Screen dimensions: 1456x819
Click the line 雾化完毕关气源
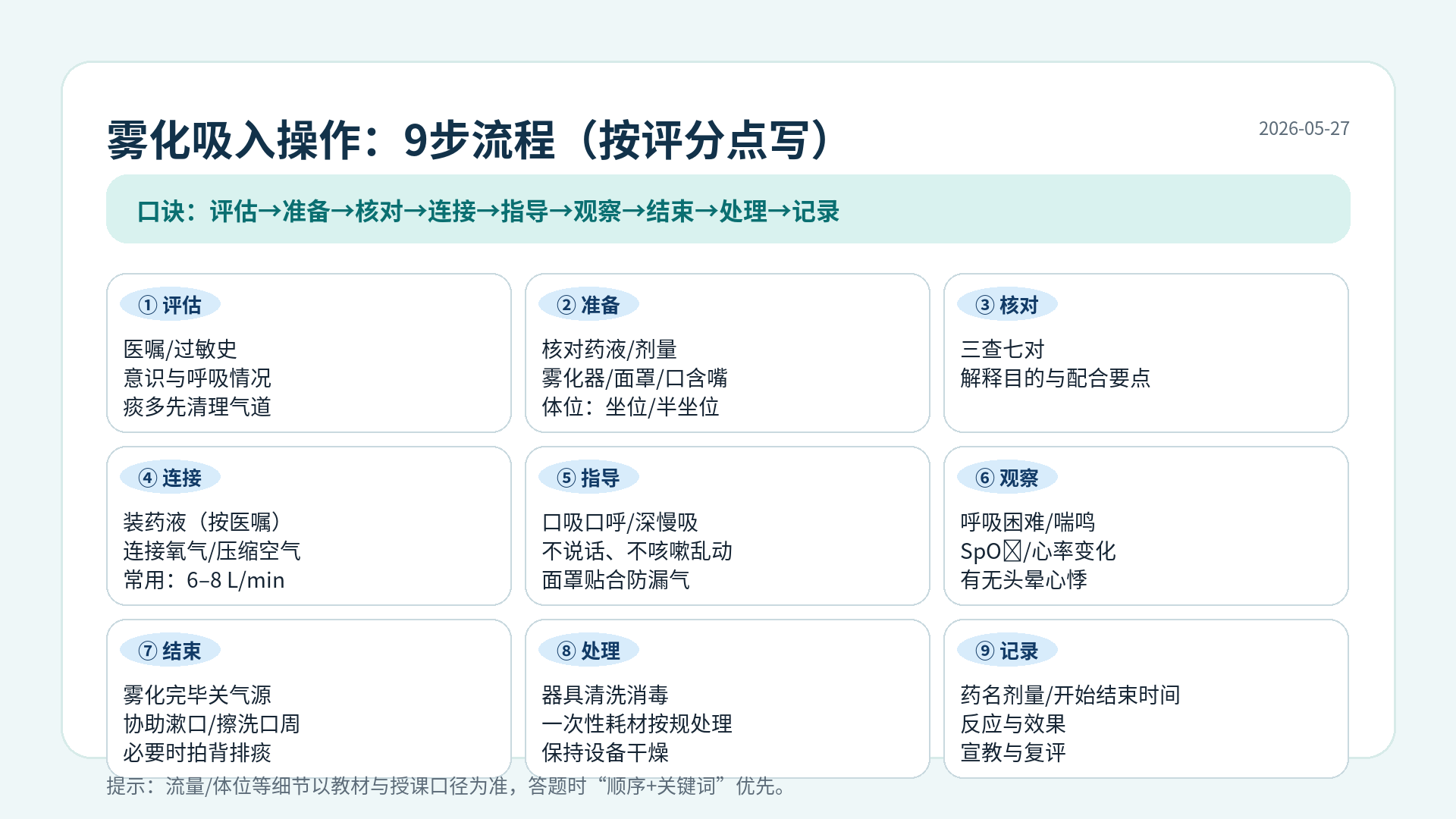tap(197, 695)
